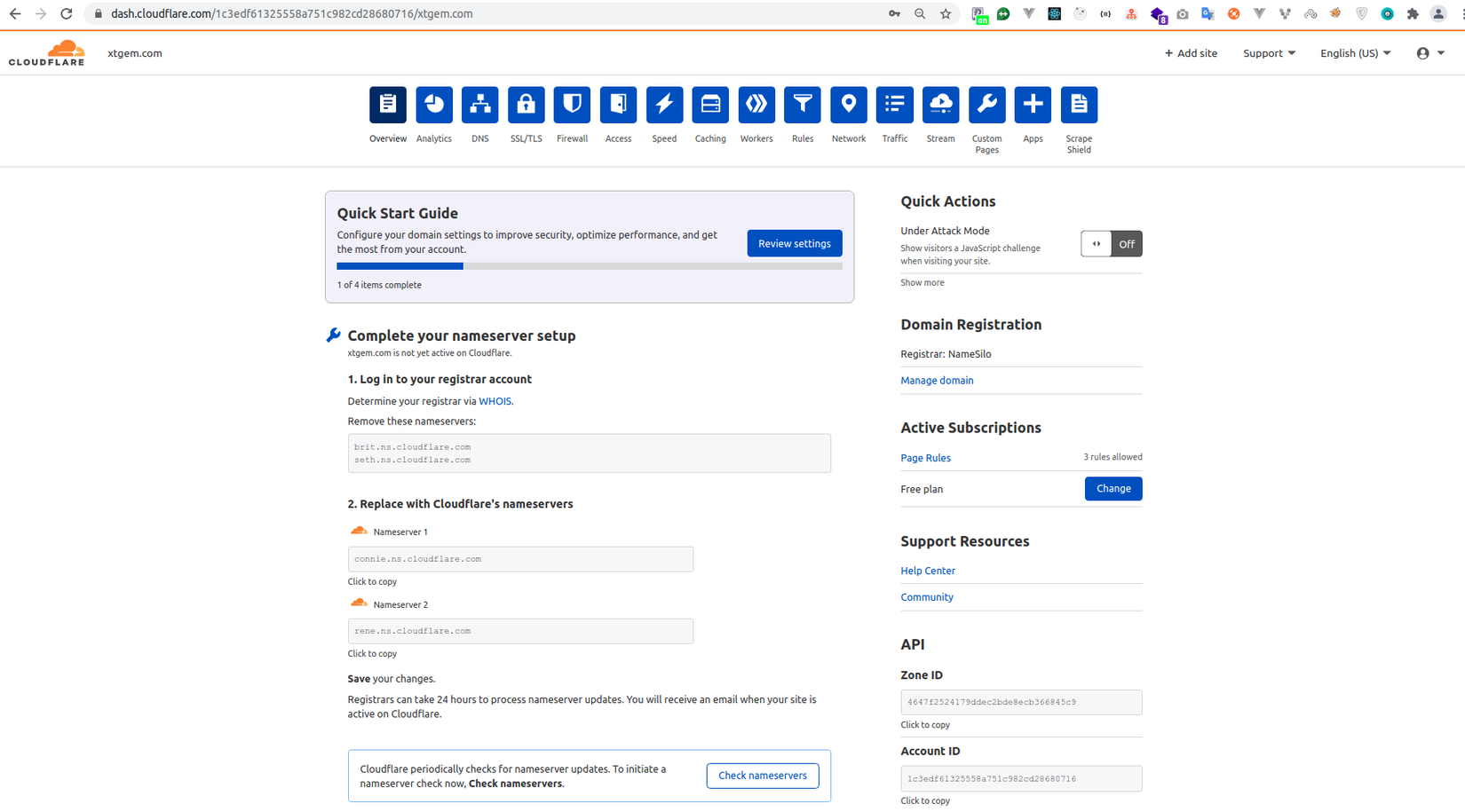Image resolution: width=1465 pixels, height=812 pixels.
Task: Click the Review settings button
Action: [794, 243]
